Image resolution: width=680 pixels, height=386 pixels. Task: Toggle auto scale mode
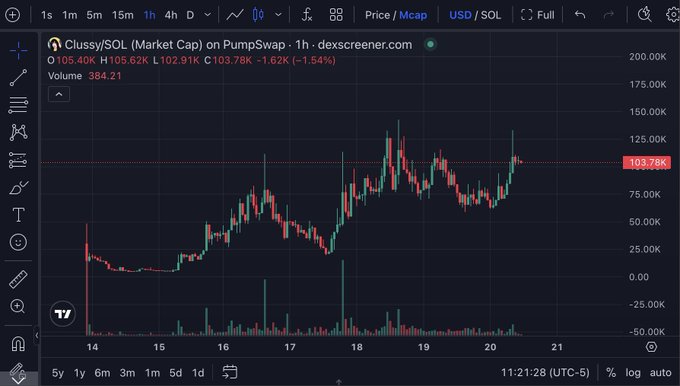click(660, 373)
